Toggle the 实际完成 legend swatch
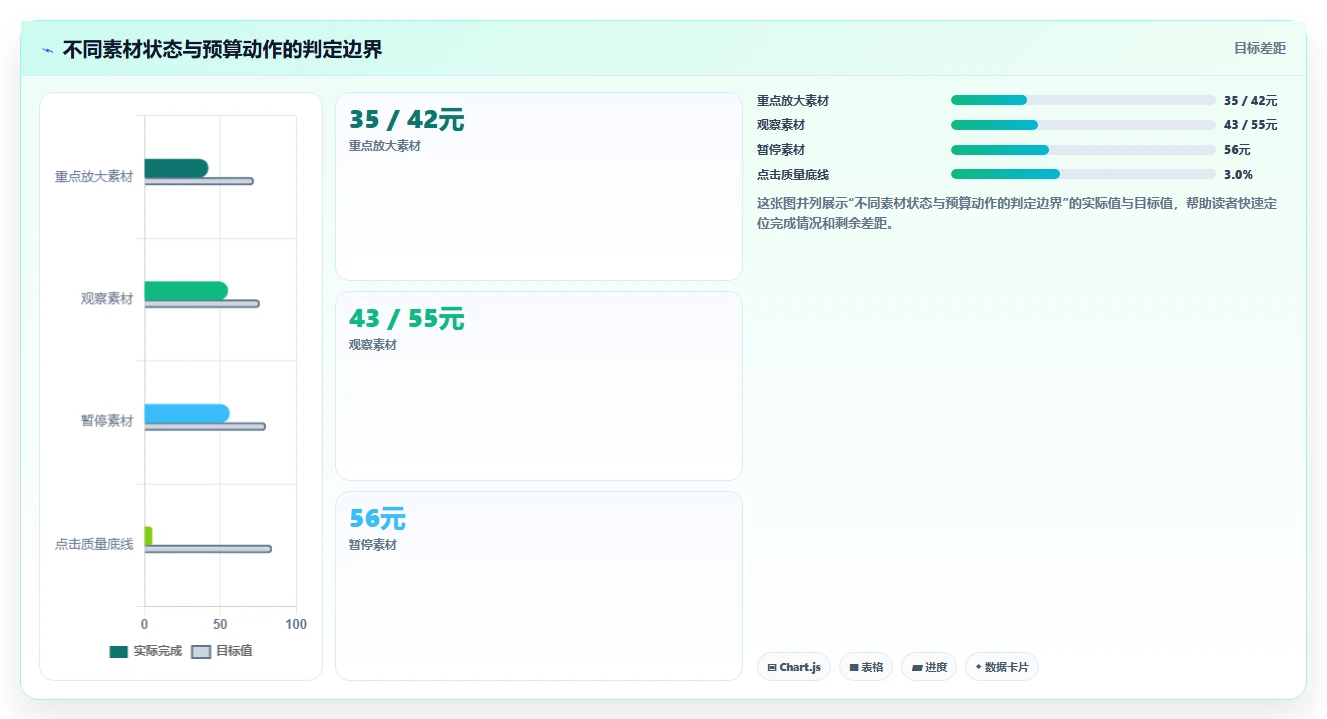The height and width of the screenshot is (719, 1327). pyautogui.click(x=119, y=651)
